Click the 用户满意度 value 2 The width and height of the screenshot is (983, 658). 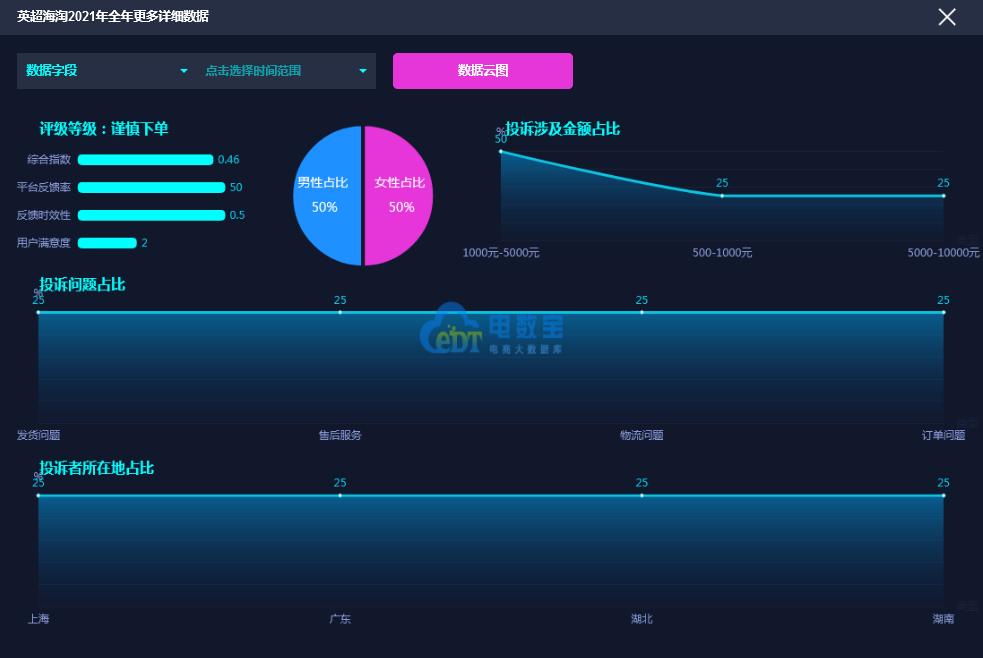point(144,243)
